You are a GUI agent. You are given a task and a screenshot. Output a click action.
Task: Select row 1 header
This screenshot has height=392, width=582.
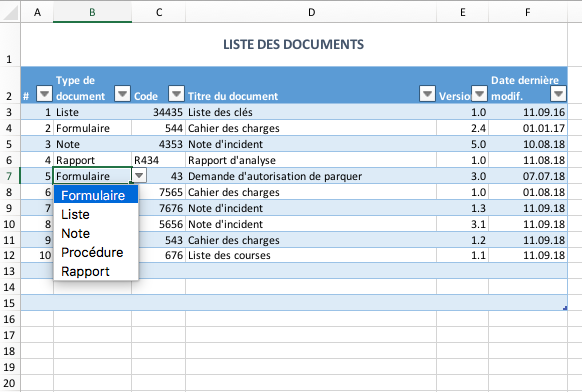point(10,45)
